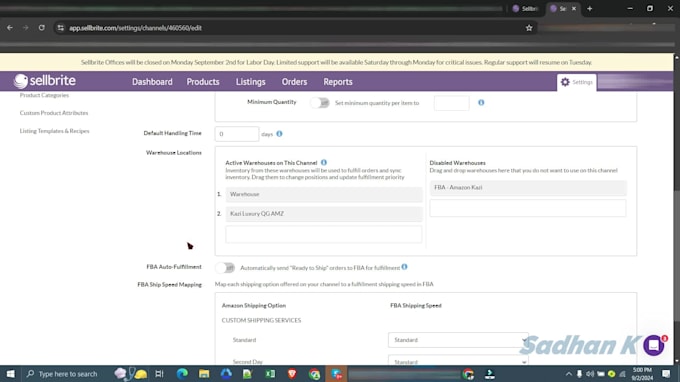Open the Standard FBA Shipping Speed dropdown
This screenshot has width=680, height=382.
coord(458,340)
